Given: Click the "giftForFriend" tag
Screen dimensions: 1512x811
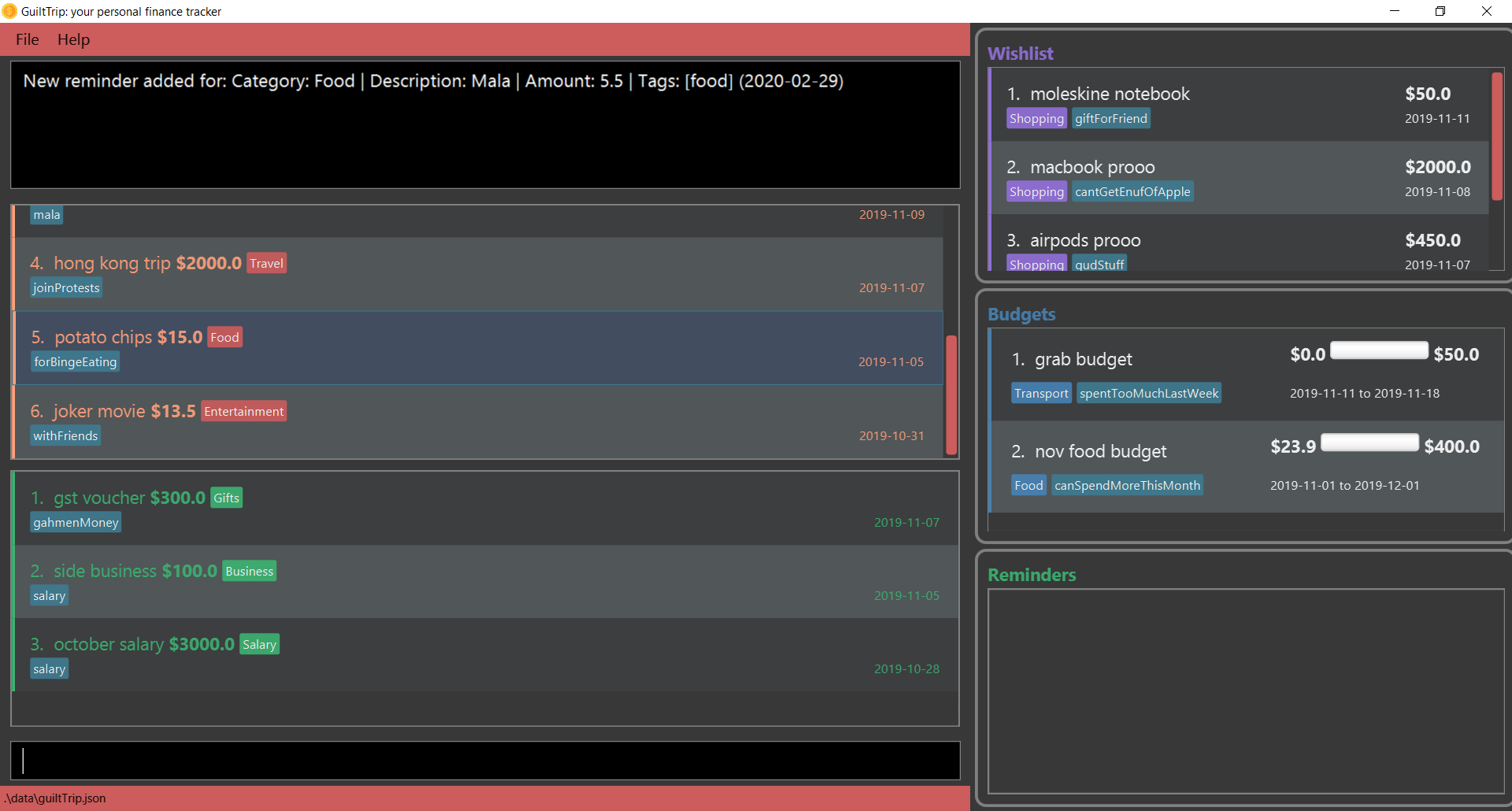Looking at the screenshot, I should tap(1111, 118).
